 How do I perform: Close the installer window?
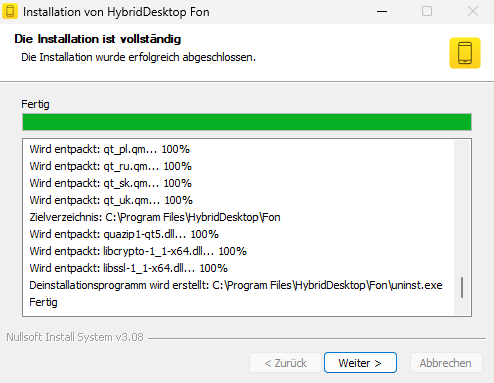[473, 11]
